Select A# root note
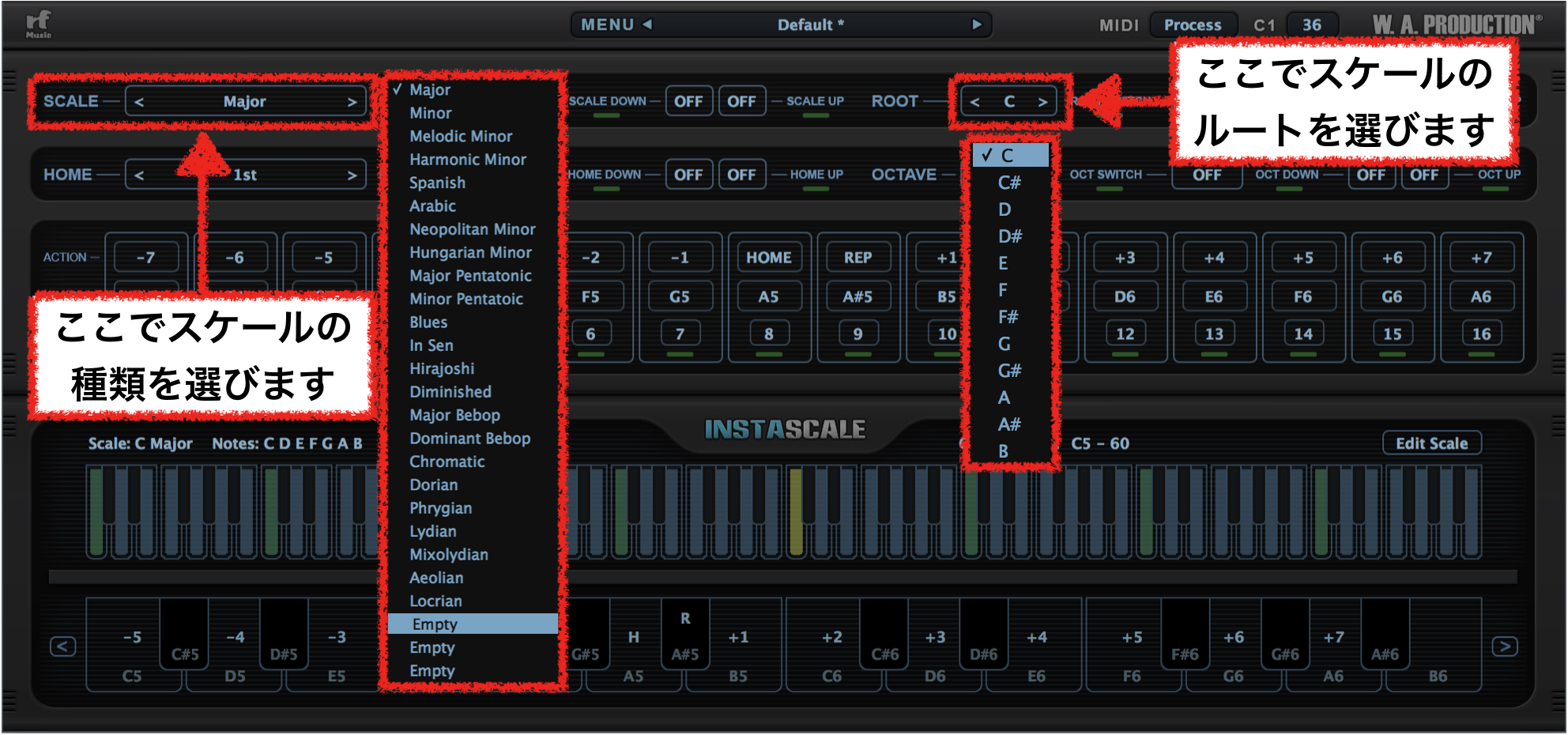 1011,424
